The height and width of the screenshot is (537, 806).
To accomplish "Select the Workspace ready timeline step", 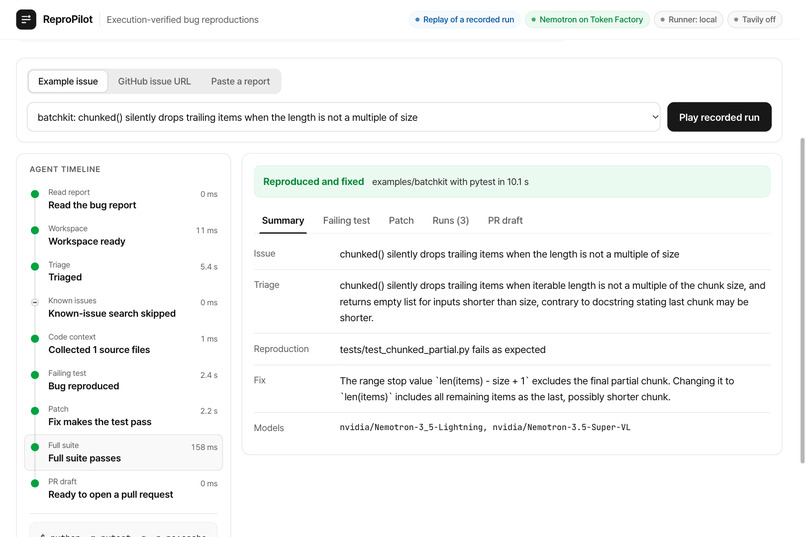I will pos(123,235).
